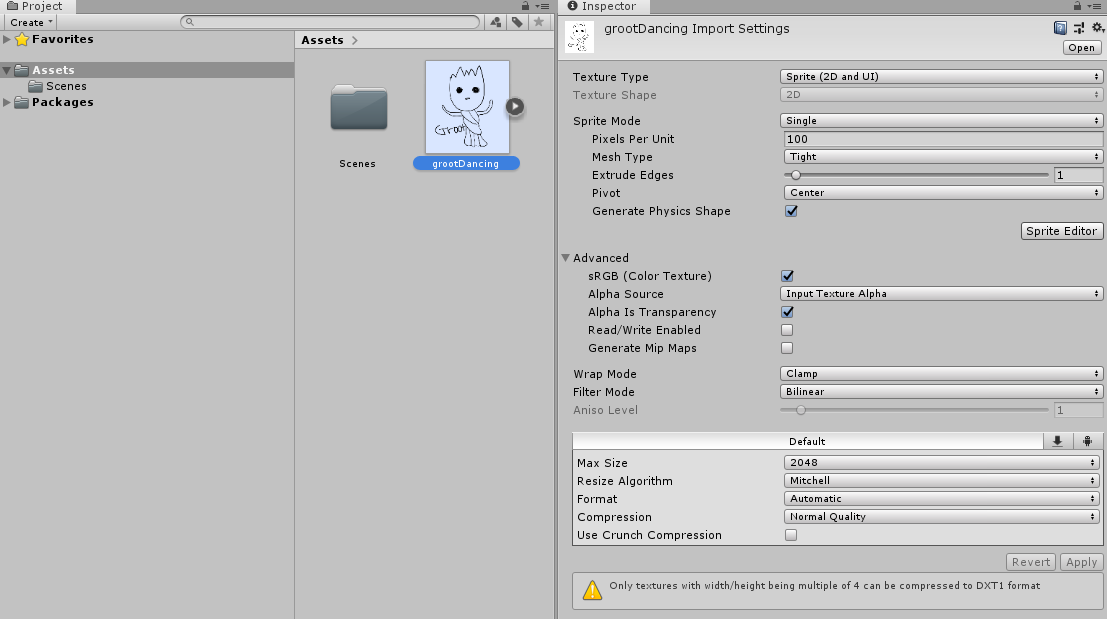Click the Revert button

[x=1031, y=562]
